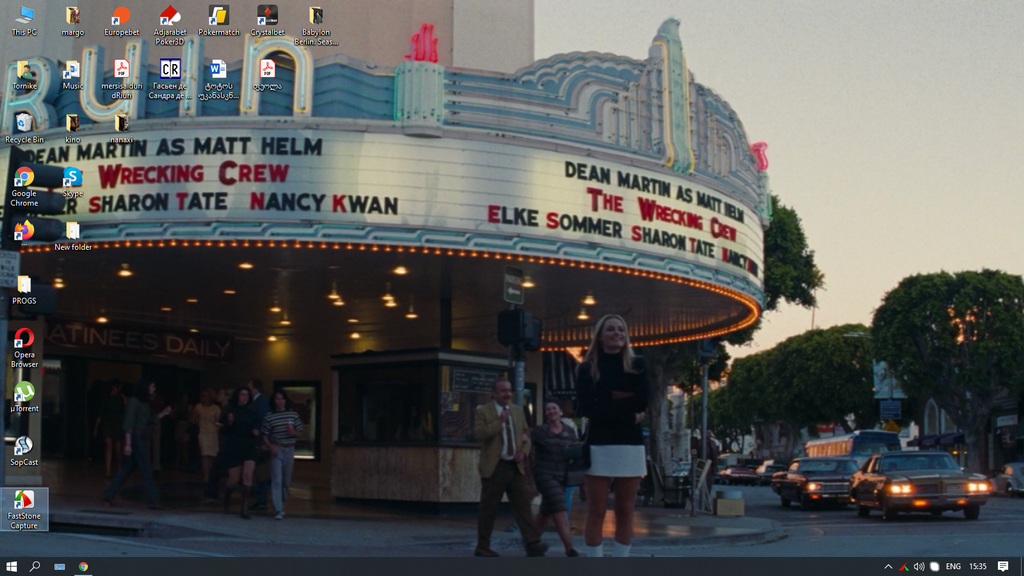Select the SopCast shortcut icon
This screenshot has height=576, width=1024.
(24, 451)
